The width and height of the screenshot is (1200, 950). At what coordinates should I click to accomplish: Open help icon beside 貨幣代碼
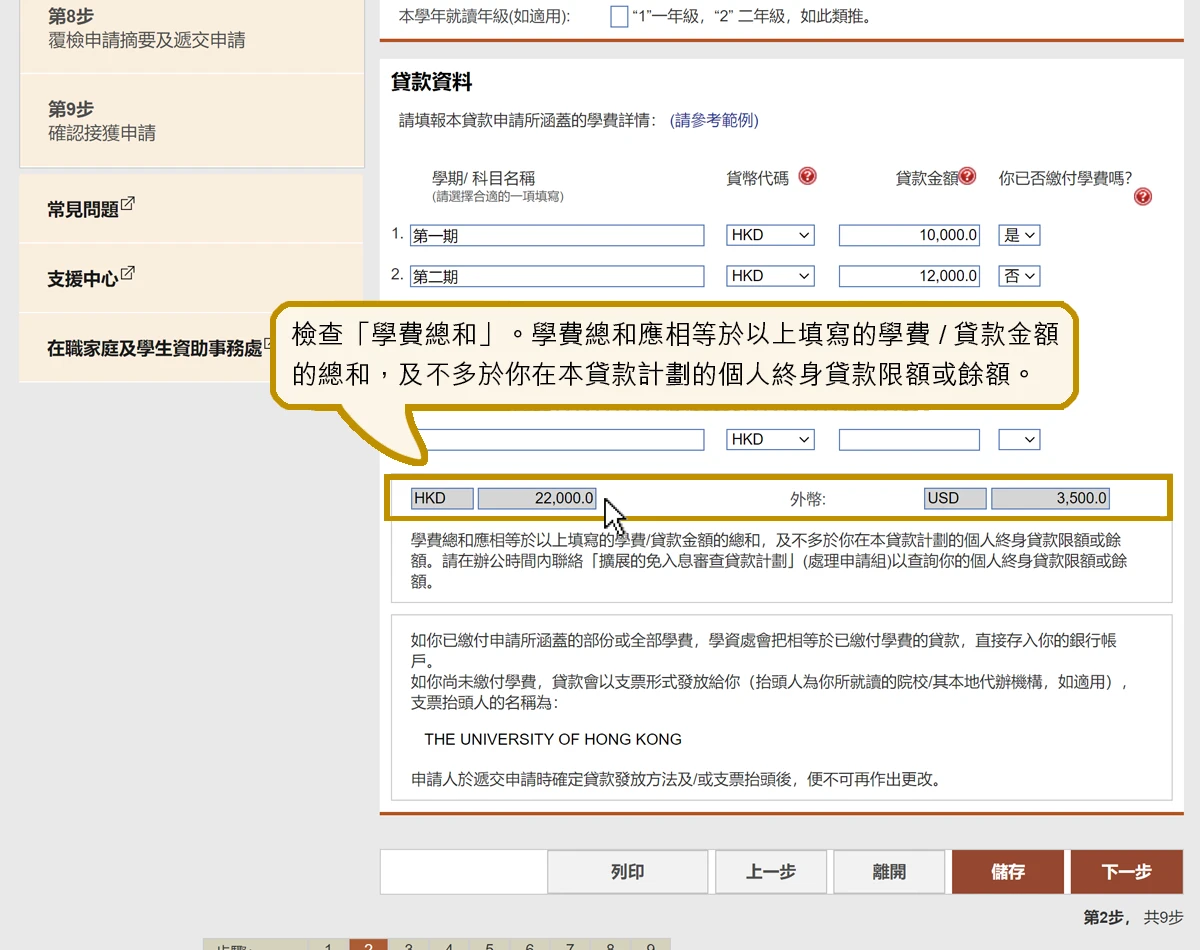[x=808, y=176]
